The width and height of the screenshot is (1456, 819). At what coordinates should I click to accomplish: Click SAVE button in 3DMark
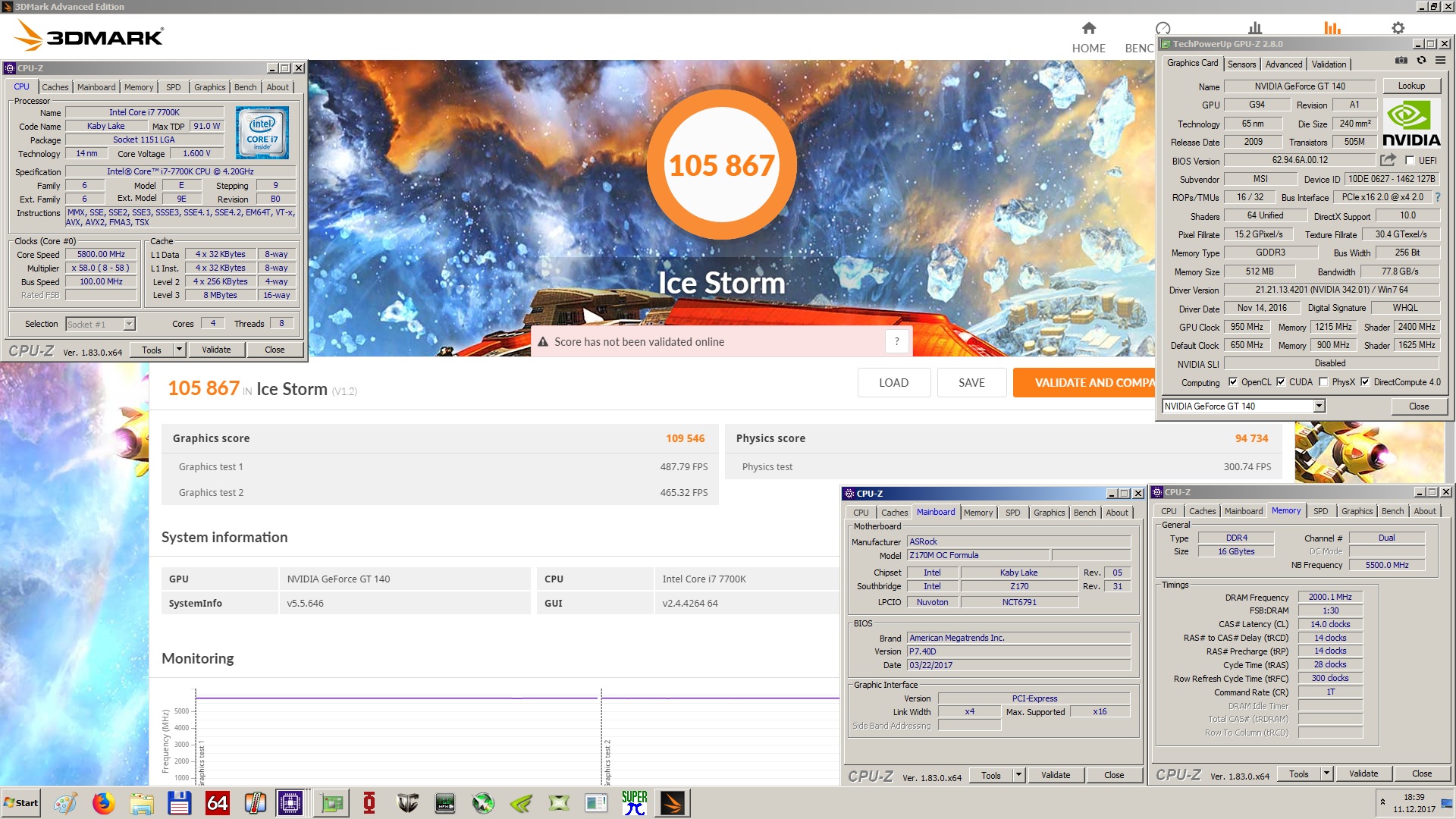pyautogui.click(x=971, y=382)
